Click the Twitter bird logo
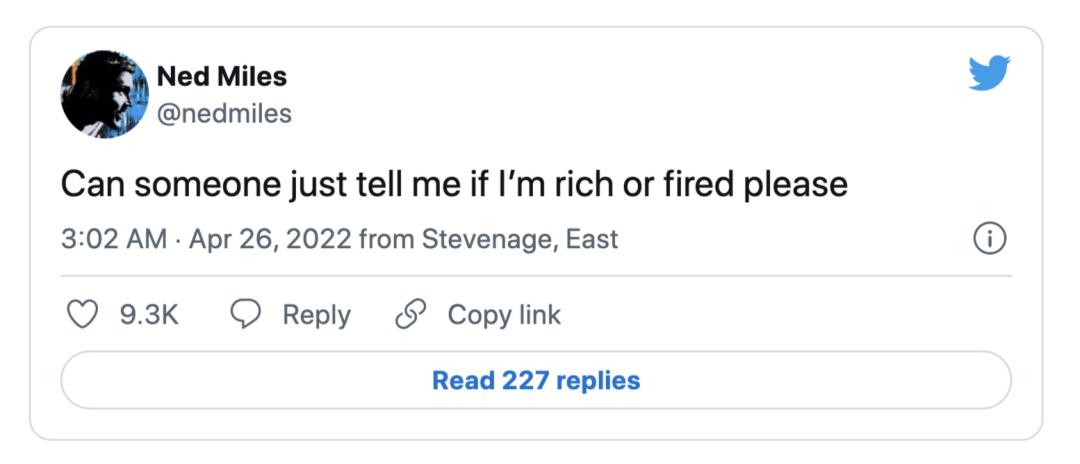This screenshot has height=464, width=1080. [x=989, y=73]
